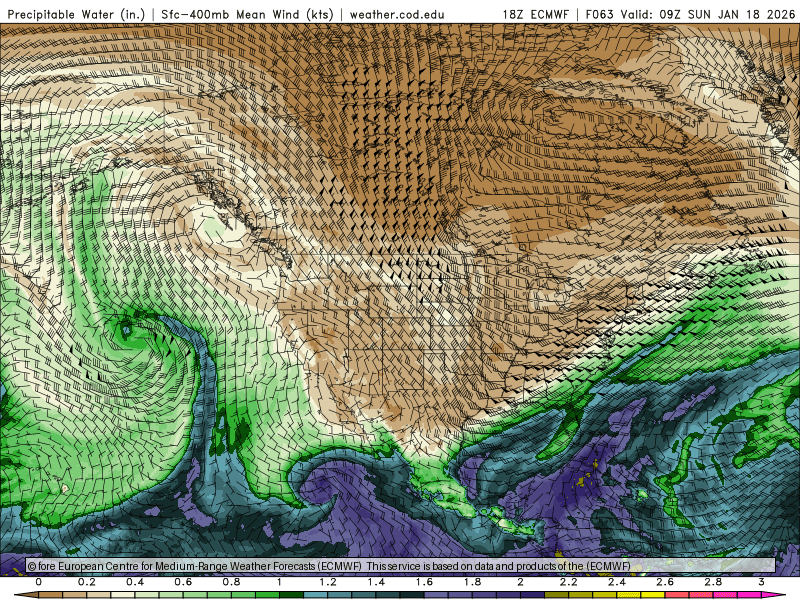Click the bright yellow color bar swatch below '2.6'

(x=653, y=595)
